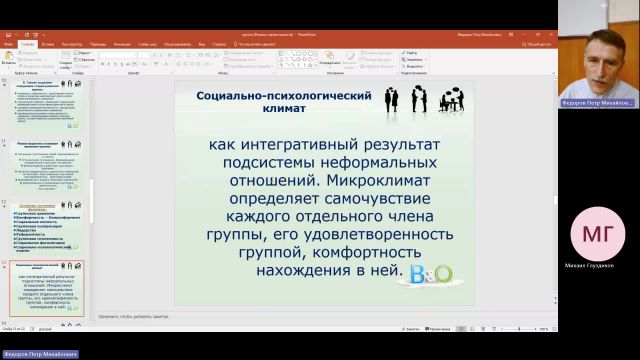This screenshot has width=640, height=360.
Task: Click the notes pane placeholder text
Action: pyautogui.click(x=133, y=317)
